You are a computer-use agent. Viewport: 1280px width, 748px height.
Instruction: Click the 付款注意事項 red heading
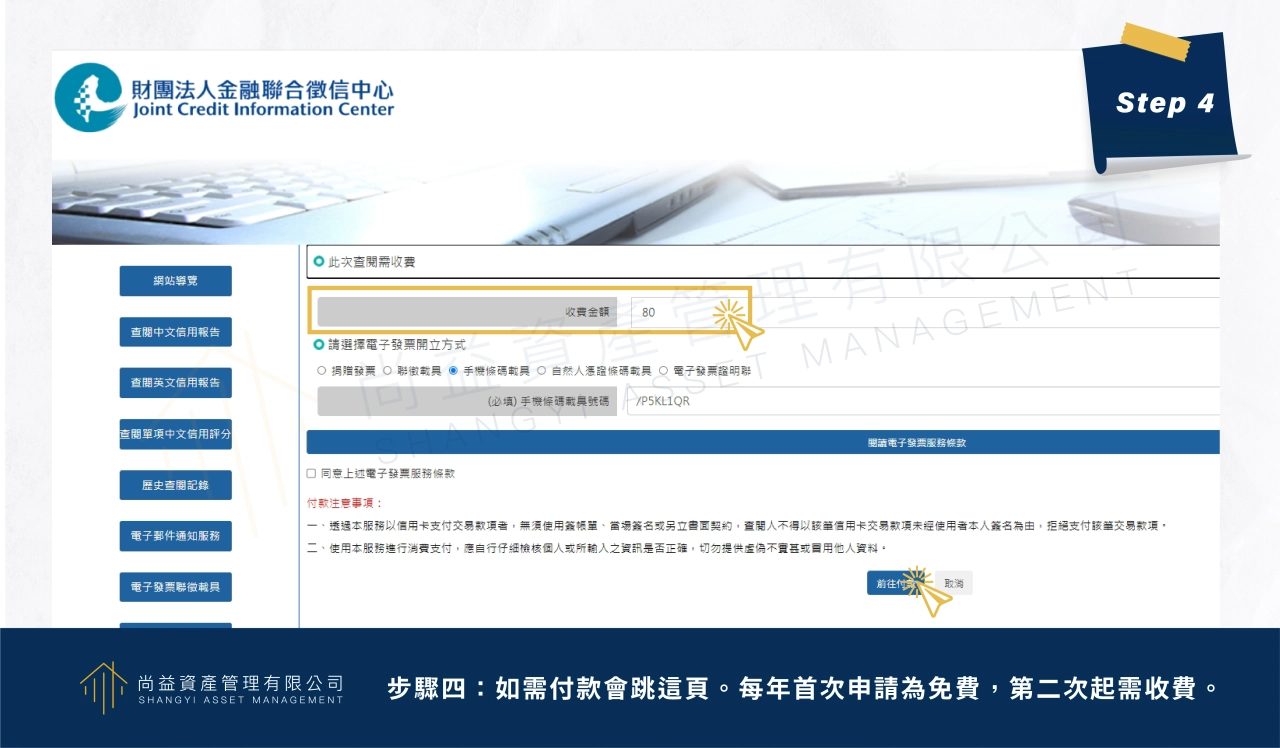tap(344, 503)
